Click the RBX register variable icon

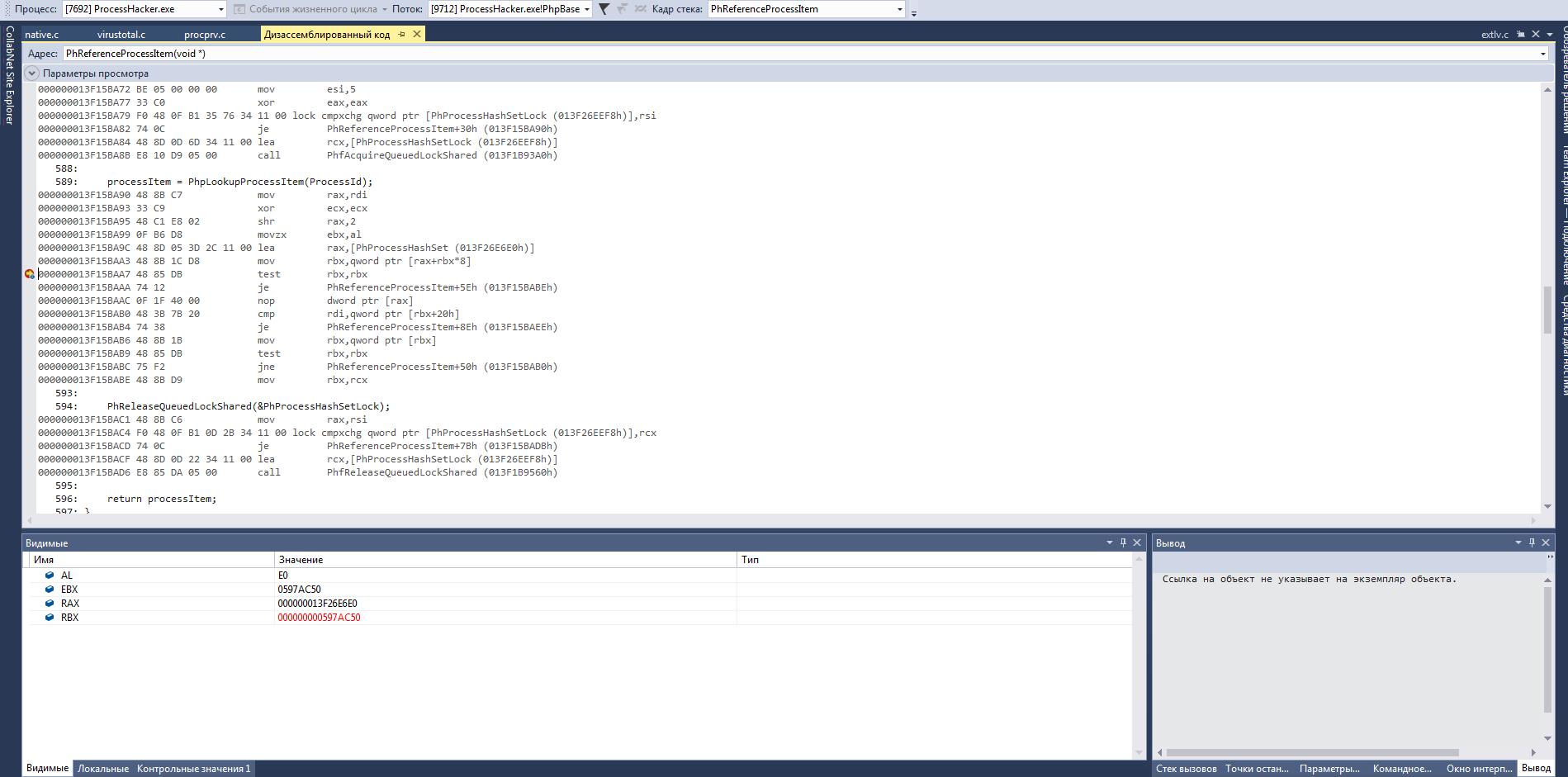pos(50,618)
